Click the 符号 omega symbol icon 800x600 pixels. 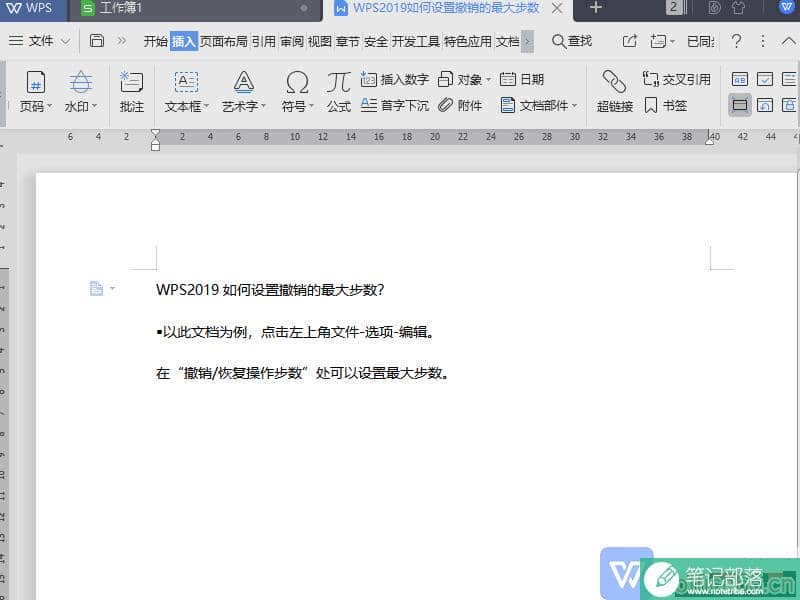point(297,82)
